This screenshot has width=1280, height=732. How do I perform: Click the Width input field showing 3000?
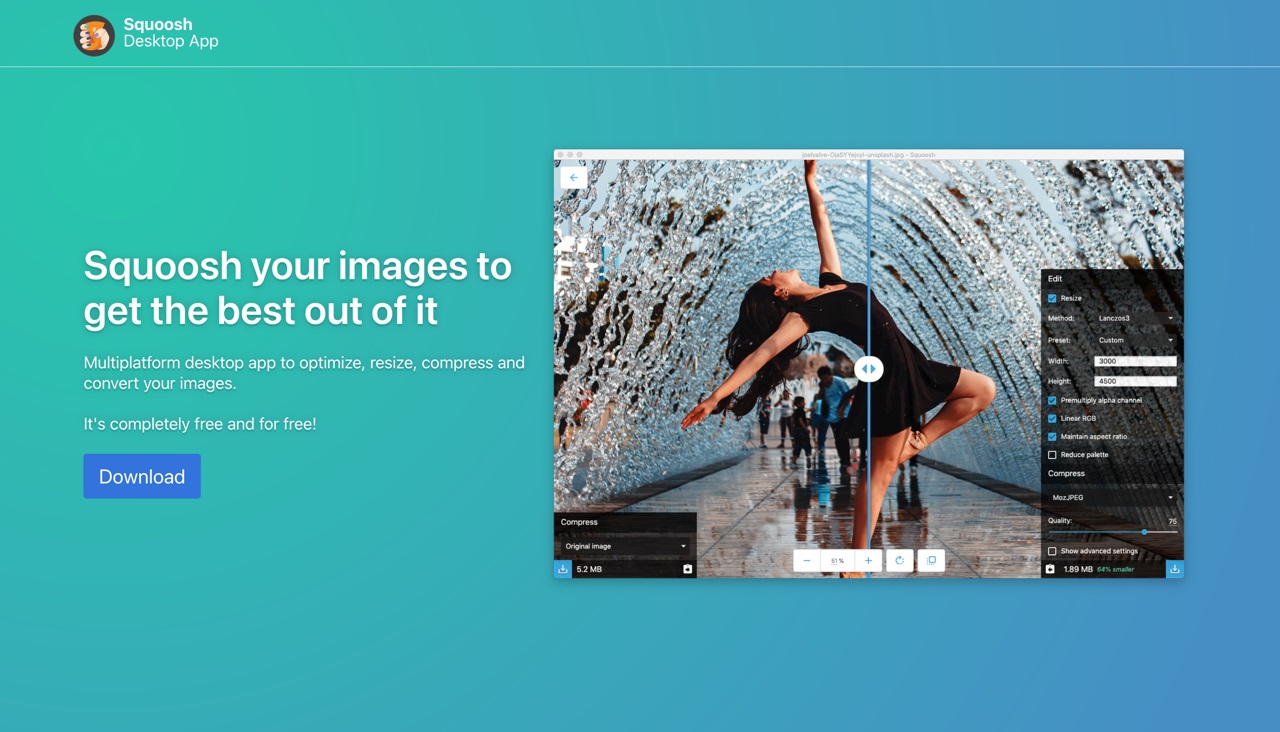click(1135, 361)
